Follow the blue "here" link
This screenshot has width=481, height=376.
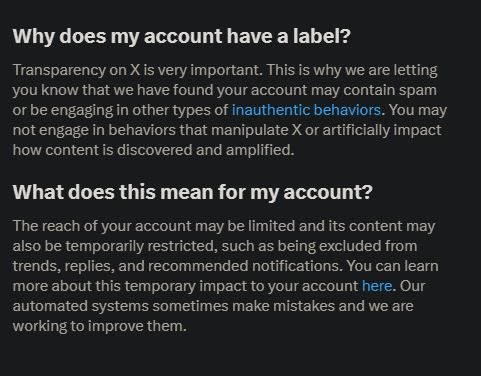[x=377, y=286]
